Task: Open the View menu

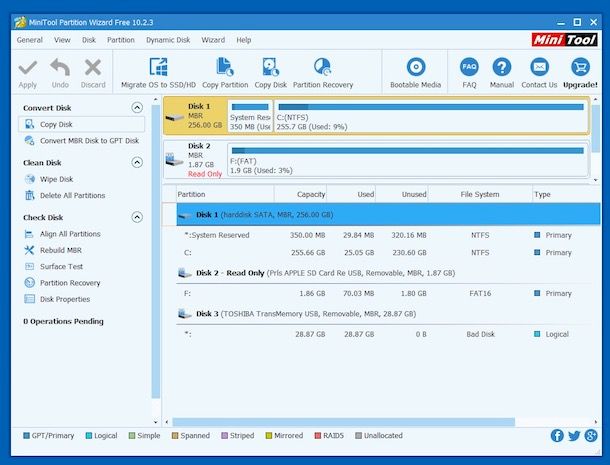Action: [x=62, y=40]
